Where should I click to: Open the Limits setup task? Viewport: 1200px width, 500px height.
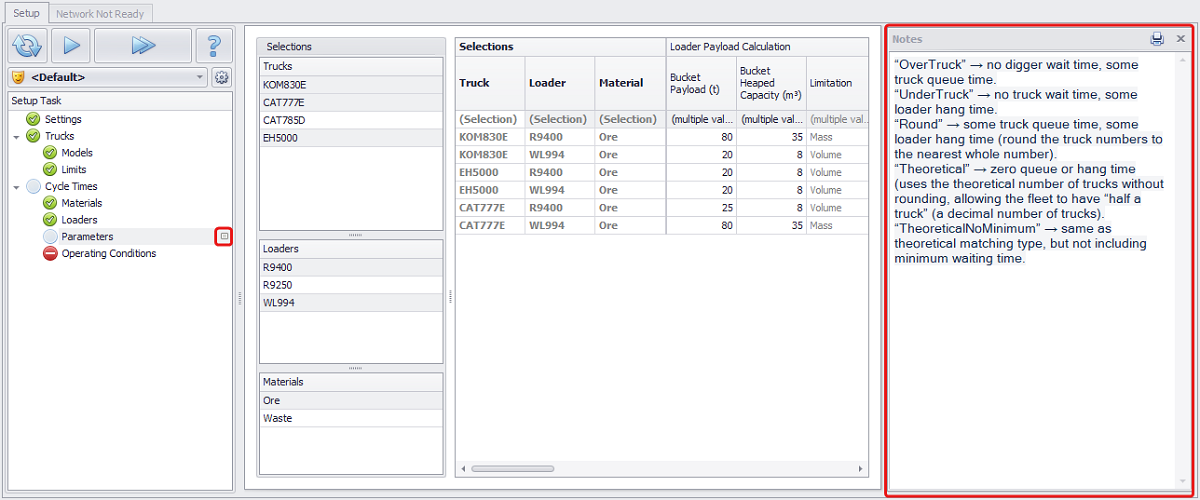(x=74, y=170)
